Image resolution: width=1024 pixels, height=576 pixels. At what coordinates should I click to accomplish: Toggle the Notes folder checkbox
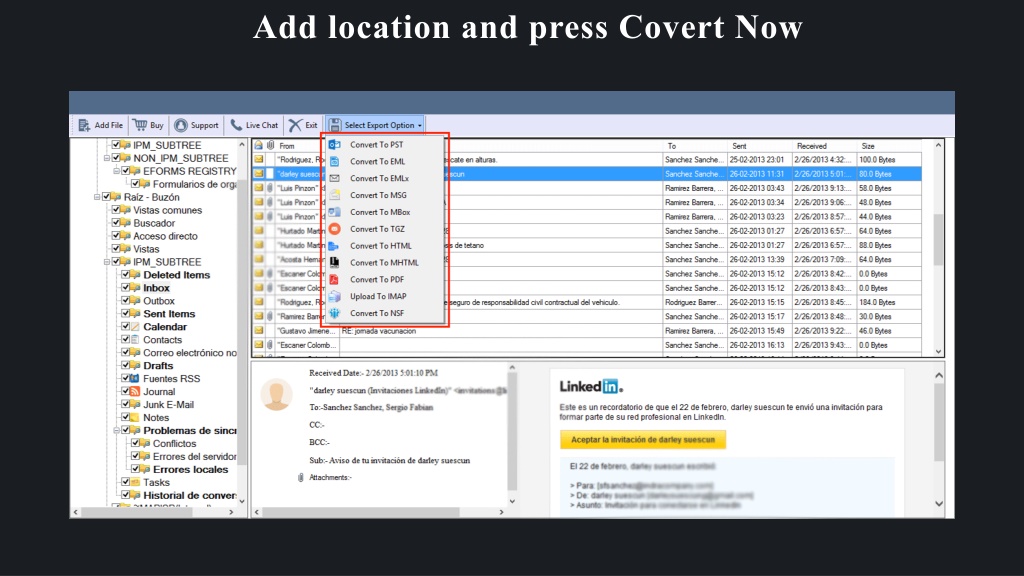coord(125,417)
